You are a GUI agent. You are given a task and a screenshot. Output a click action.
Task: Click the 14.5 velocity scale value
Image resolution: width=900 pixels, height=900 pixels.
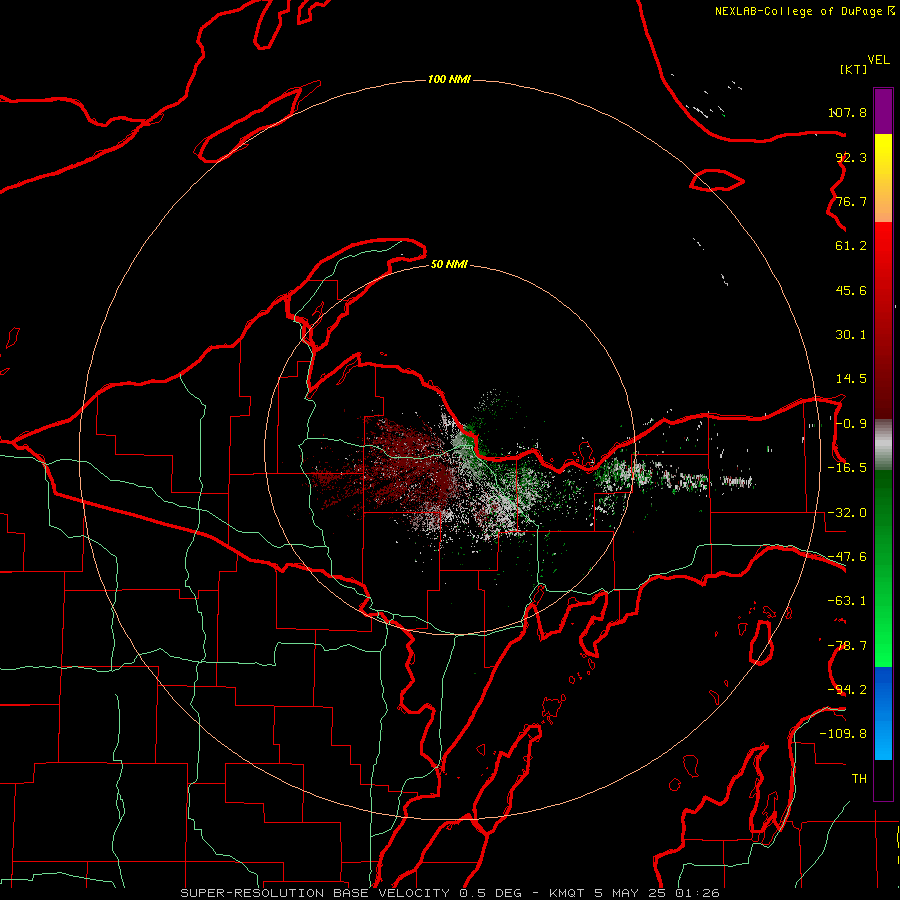851,379
